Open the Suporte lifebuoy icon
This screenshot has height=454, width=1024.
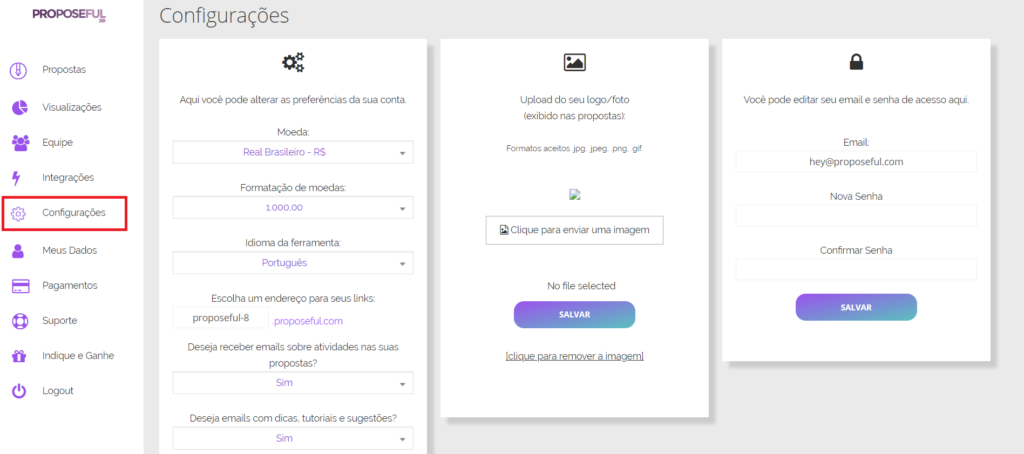pos(20,321)
